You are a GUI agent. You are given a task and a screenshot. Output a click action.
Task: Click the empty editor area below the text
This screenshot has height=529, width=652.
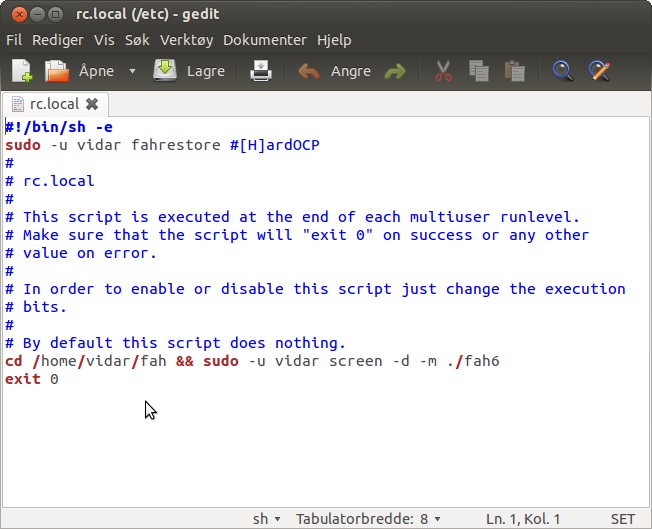click(326, 447)
